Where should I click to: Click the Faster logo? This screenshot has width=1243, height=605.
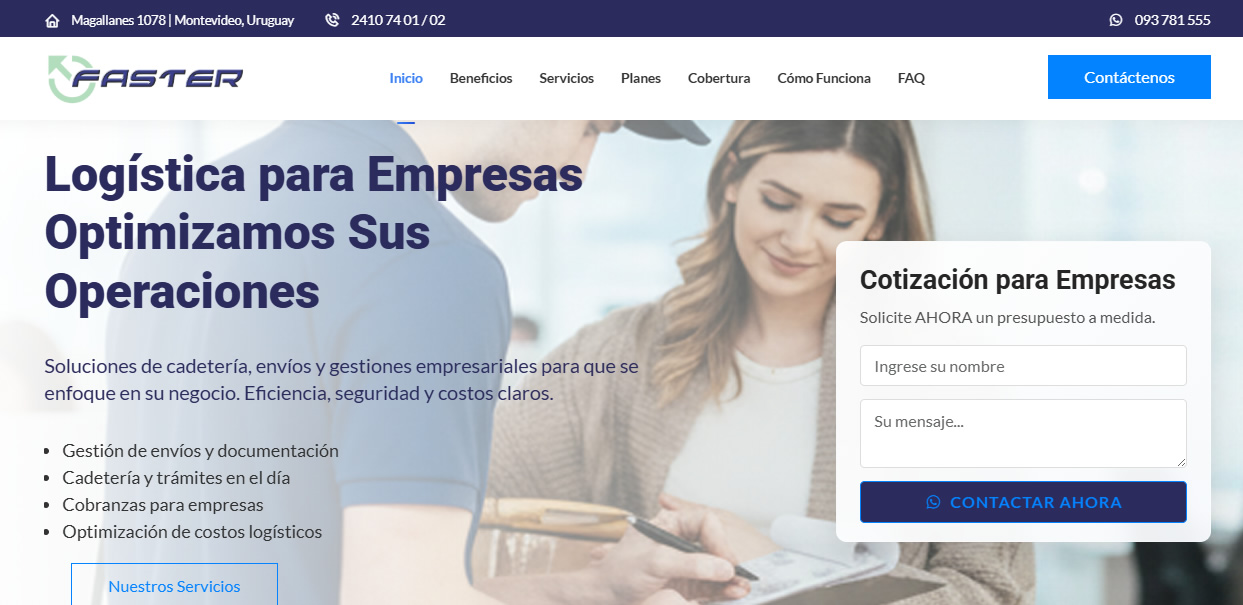(x=146, y=78)
